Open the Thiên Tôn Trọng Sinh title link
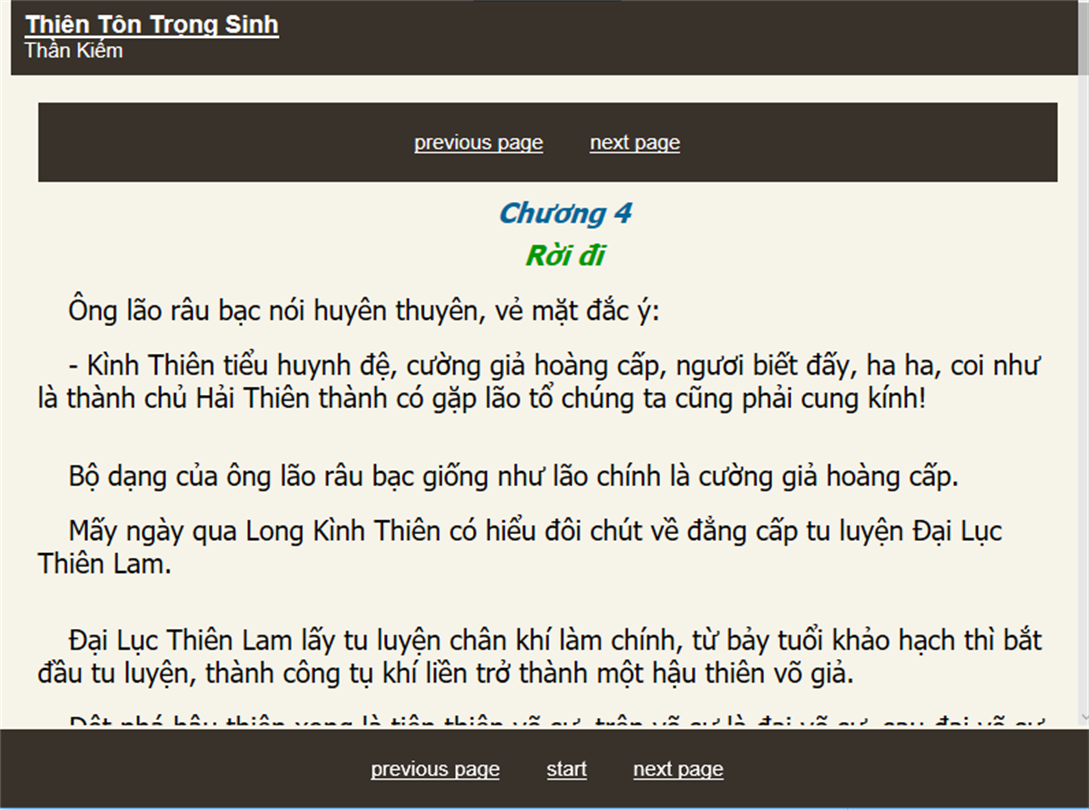The width and height of the screenshot is (1089, 810). coord(151,24)
